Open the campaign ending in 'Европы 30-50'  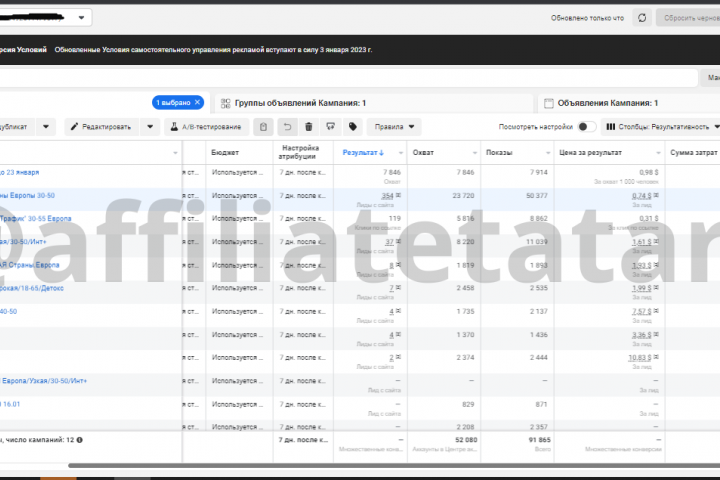(x=28, y=196)
